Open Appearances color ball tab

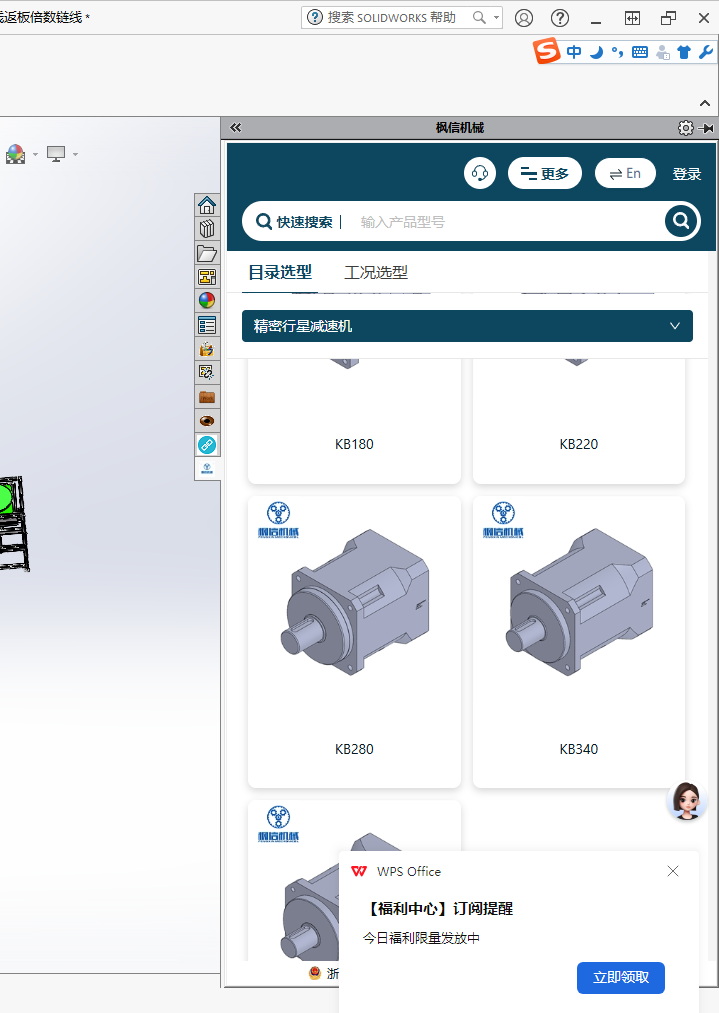pos(207,301)
